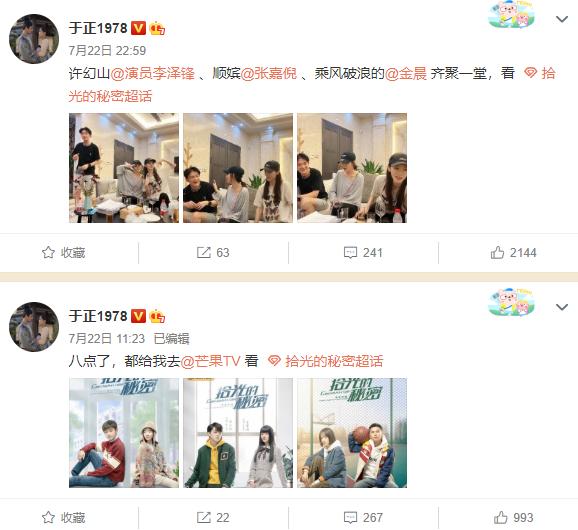Open the @张嘉倪 mention link
This screenshot has height=530, width=578.
tap(269, 73)
